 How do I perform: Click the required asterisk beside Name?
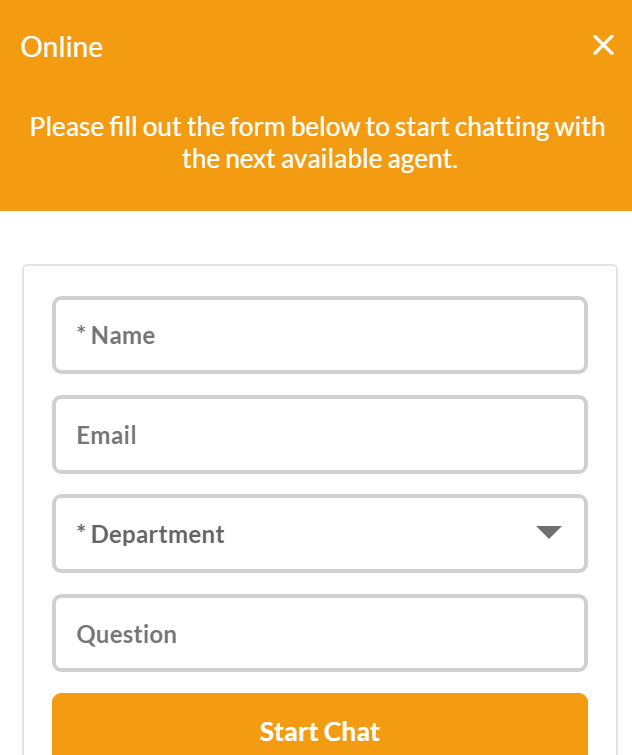81,330
